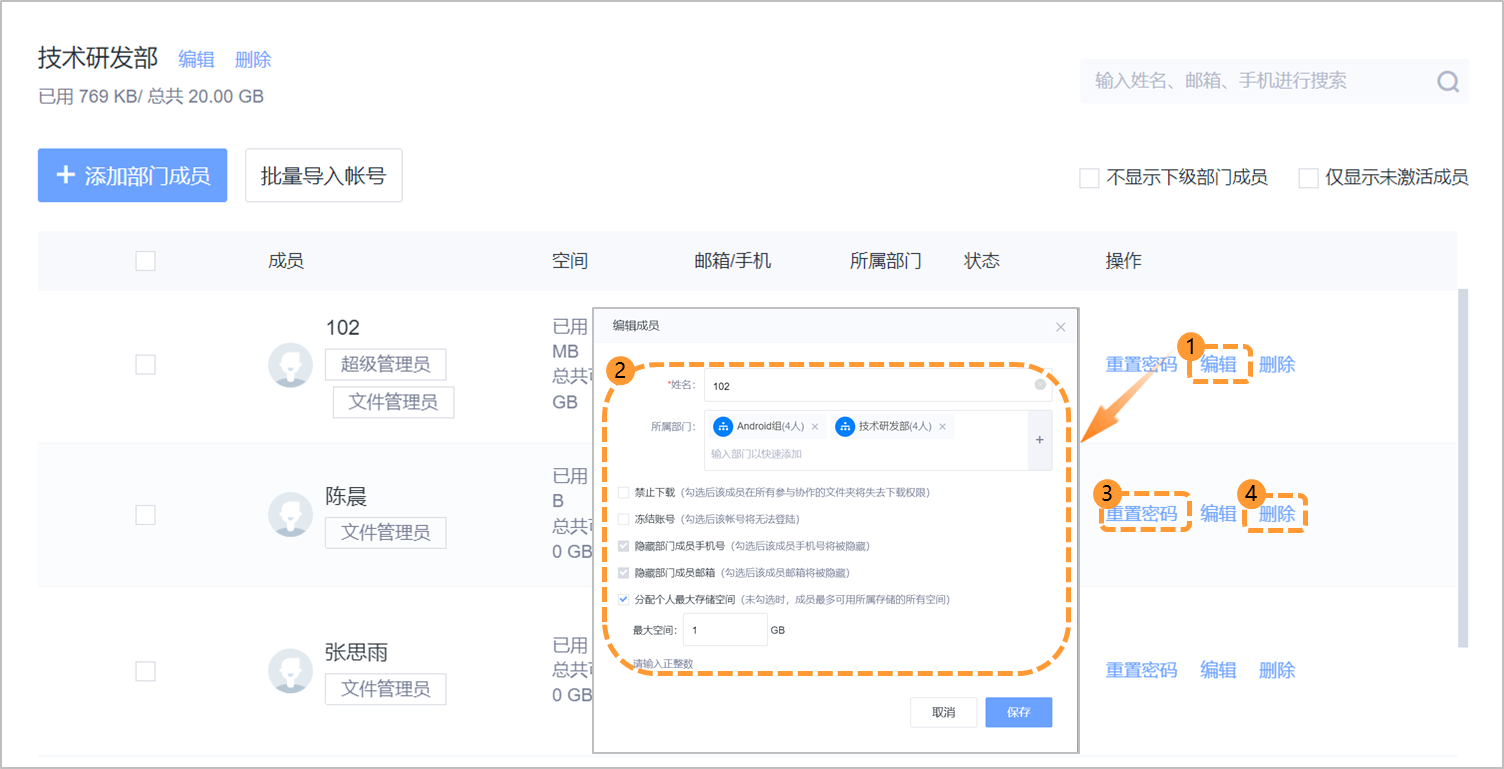Viewport: 1504px width, 769px height.
Task: Click 文件管理员 tag of 陈晨
Action: point(385,533)
